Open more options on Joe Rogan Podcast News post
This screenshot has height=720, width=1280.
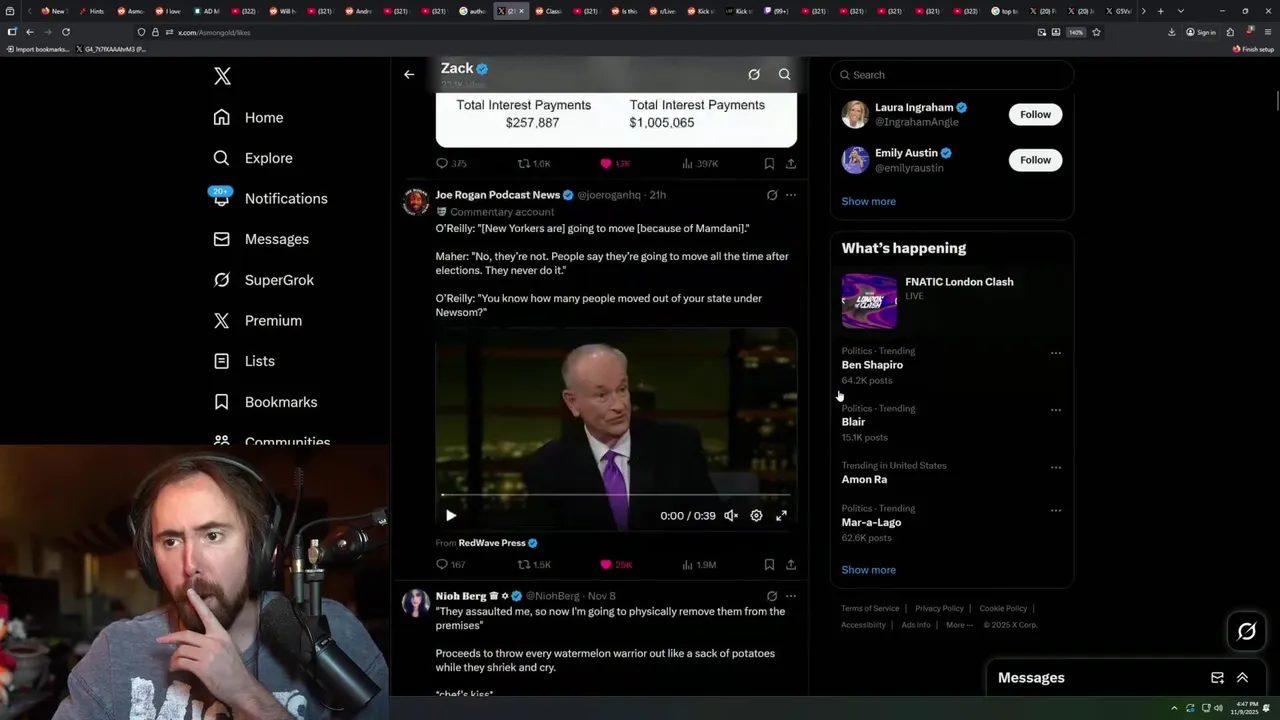point(791,195)
